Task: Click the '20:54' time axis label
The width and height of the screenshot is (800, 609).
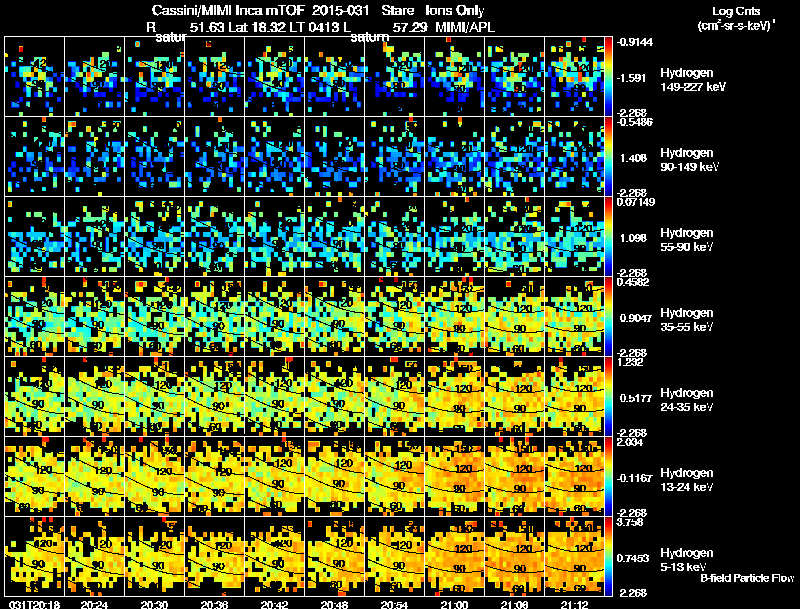Action: pos(394,604)
